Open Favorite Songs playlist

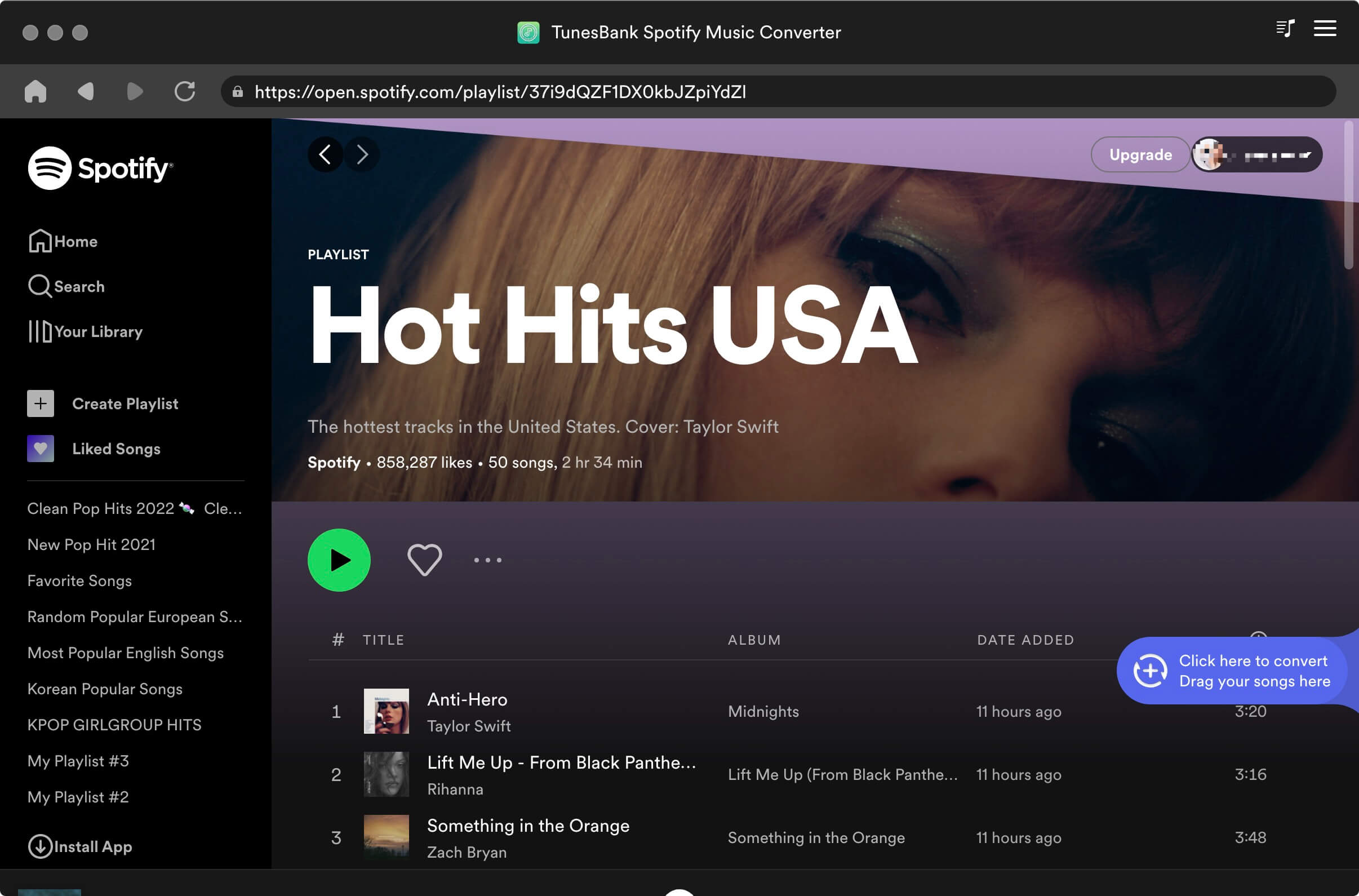click(79, 580)
